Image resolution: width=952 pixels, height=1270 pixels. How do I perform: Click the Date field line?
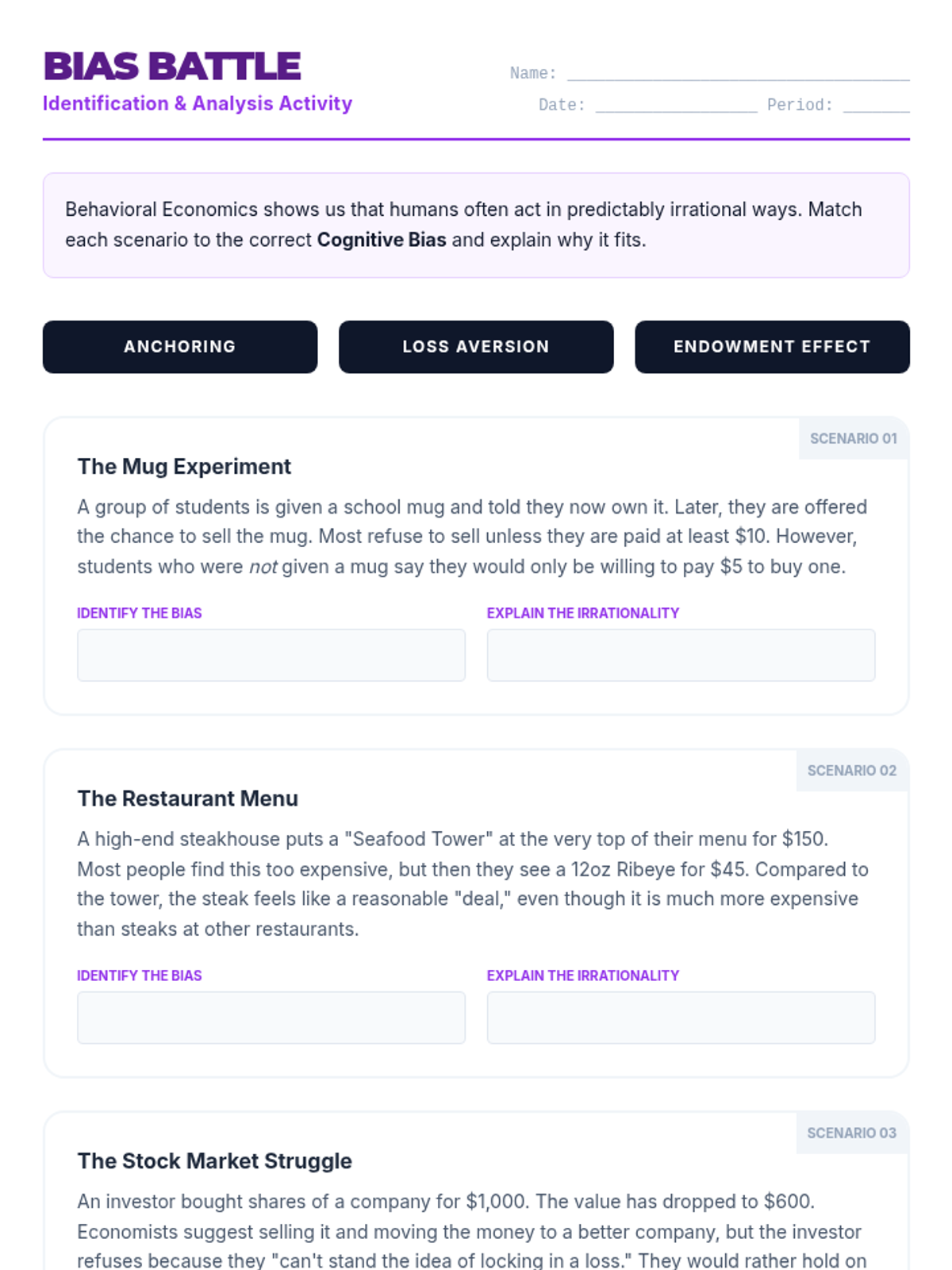click(676, 105)
